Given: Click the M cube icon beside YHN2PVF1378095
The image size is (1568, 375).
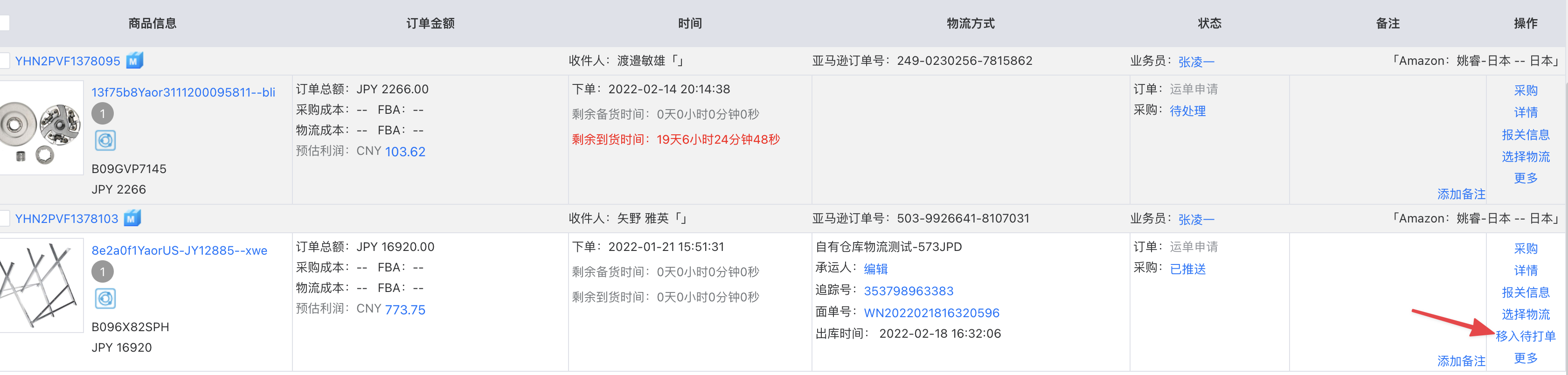Looking at the screenshot, I should (x=134, y=61).
